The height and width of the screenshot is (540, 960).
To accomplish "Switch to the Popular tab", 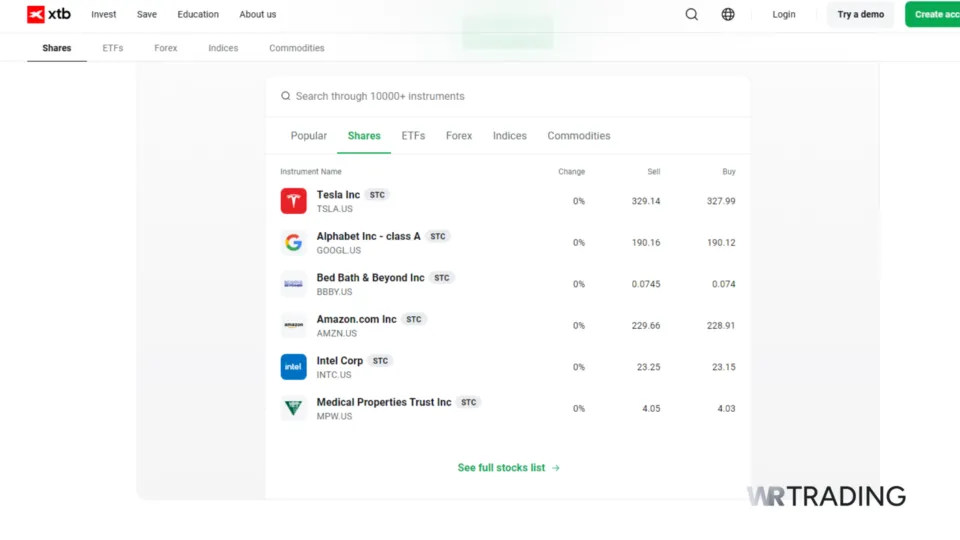I will (x=309, y=136).
